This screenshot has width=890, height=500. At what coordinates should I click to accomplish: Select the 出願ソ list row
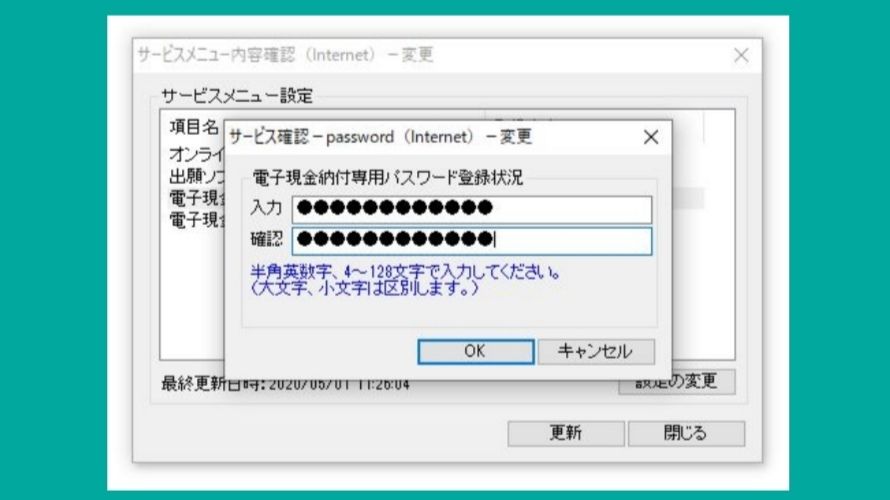coord(196,177)
